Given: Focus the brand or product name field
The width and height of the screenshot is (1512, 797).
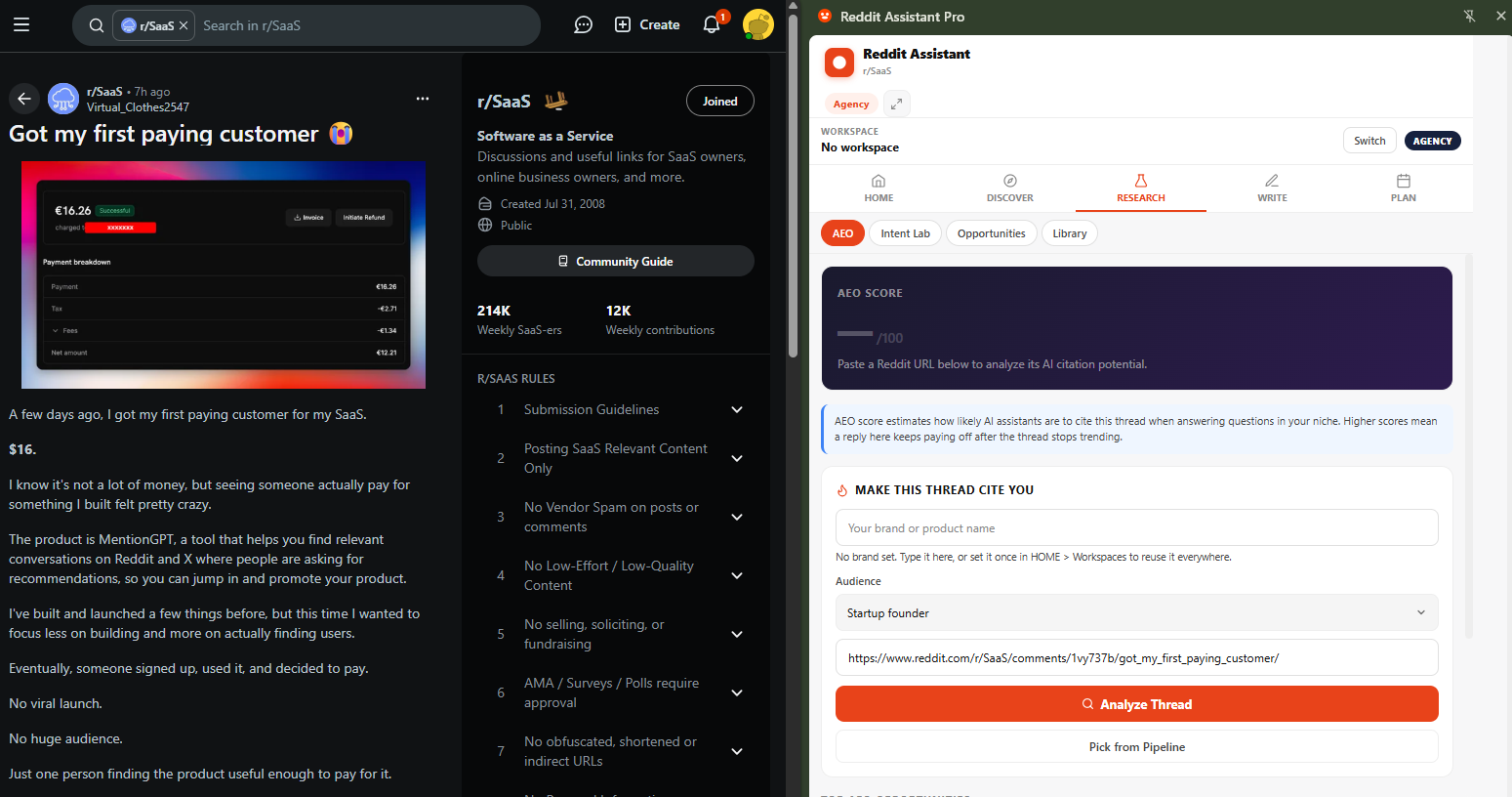Looking at the screenshot, I should point(1136,527).
